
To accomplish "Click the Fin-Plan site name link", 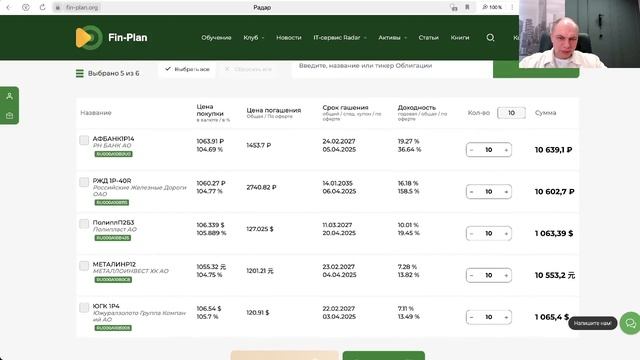I will 128,38.
